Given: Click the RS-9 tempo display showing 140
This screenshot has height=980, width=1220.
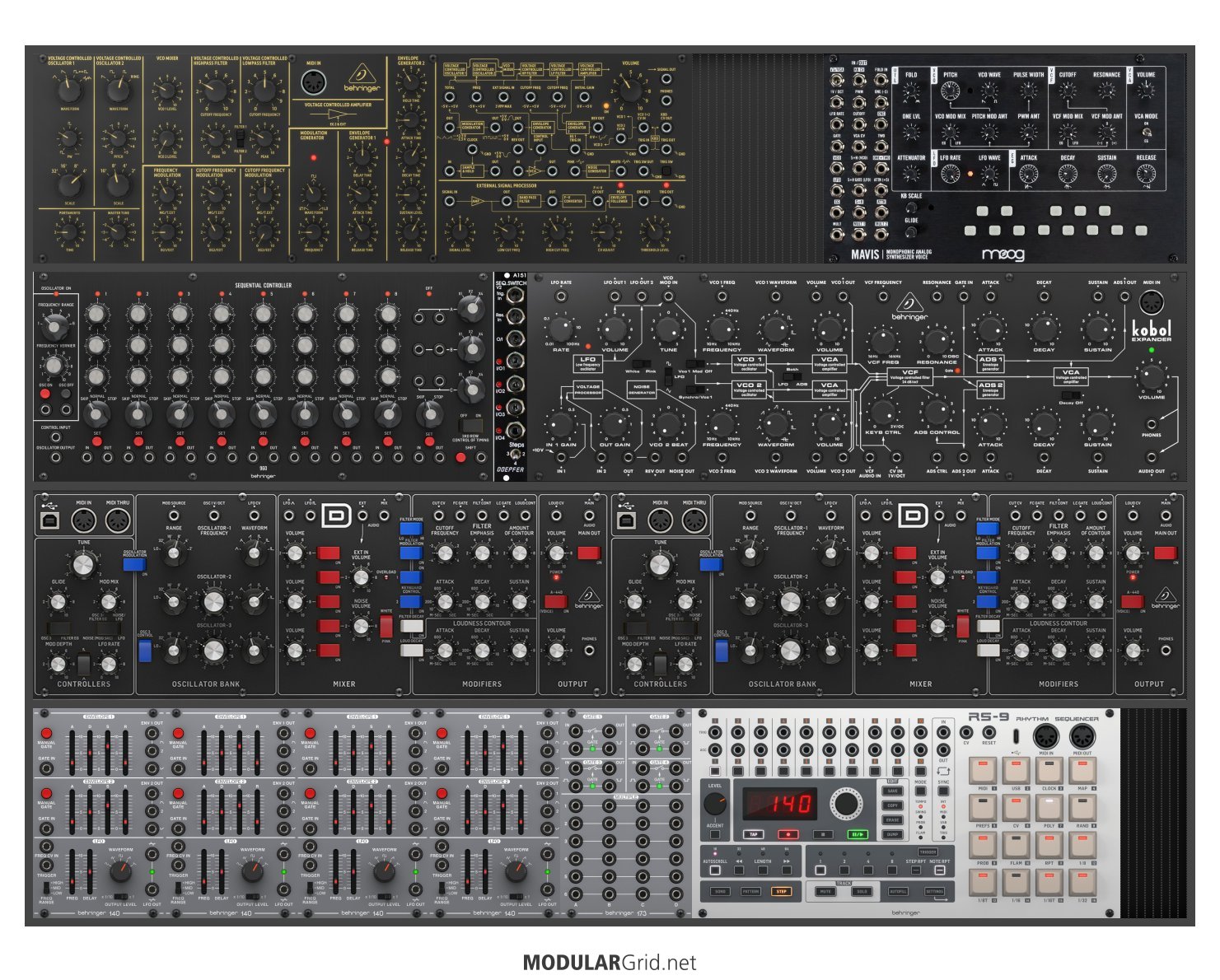Looking at the screenshot, I should (x=780, y=804).
